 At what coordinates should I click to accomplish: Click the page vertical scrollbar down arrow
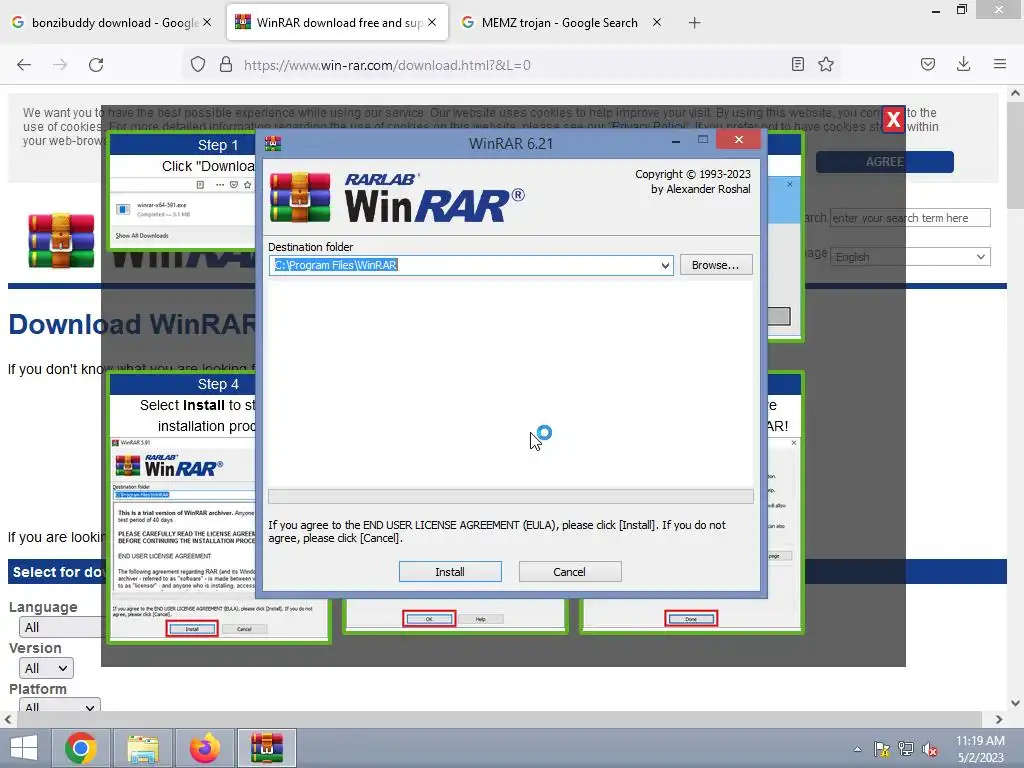pos(1015,703)
